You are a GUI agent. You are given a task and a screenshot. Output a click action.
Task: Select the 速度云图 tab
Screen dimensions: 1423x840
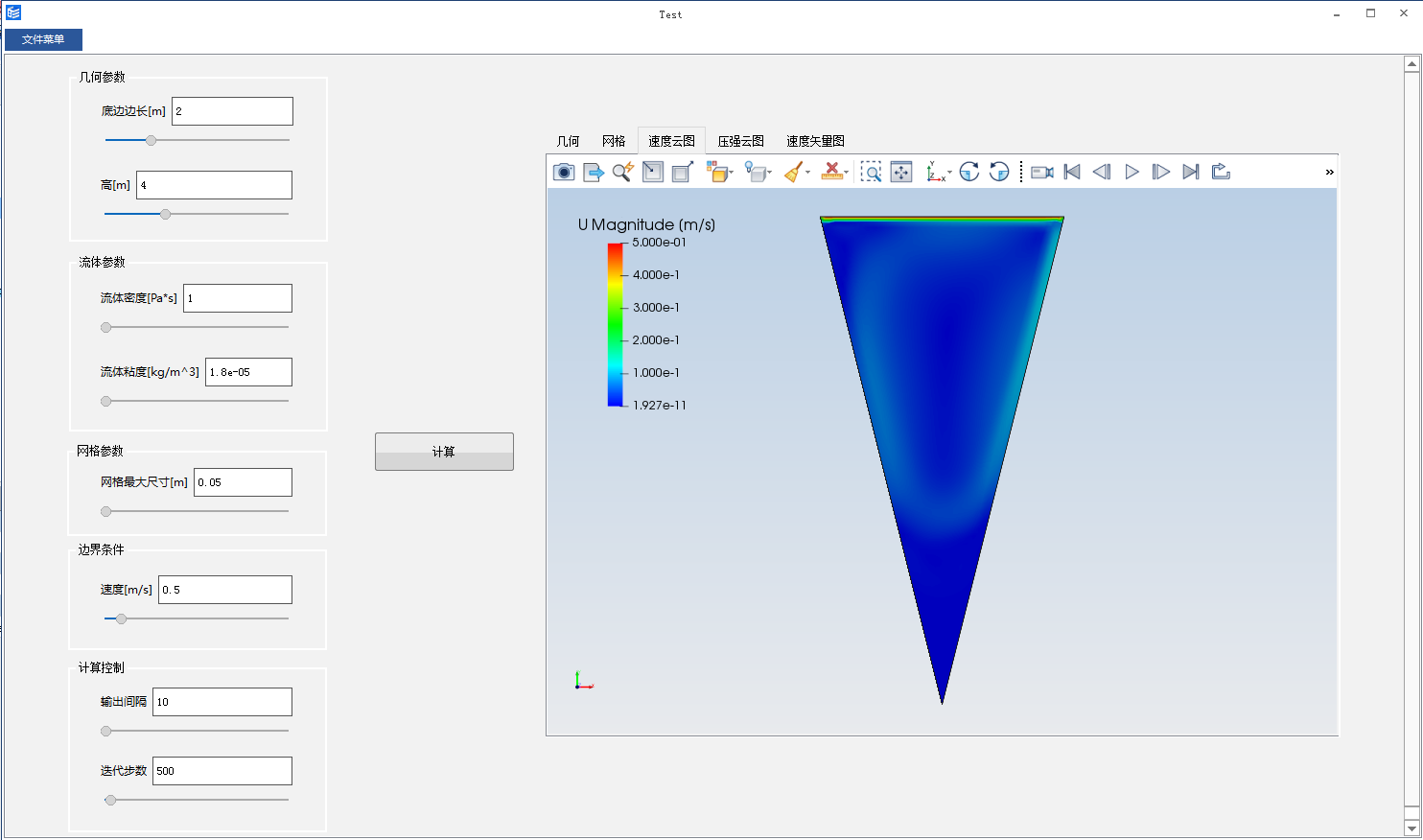point(671,141)
